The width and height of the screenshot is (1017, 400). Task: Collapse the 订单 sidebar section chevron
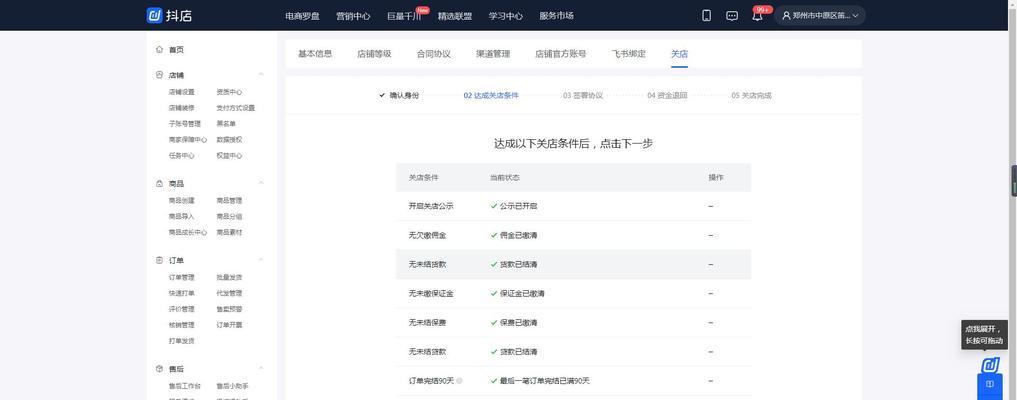pyautogui.click(x=261, y=260)
